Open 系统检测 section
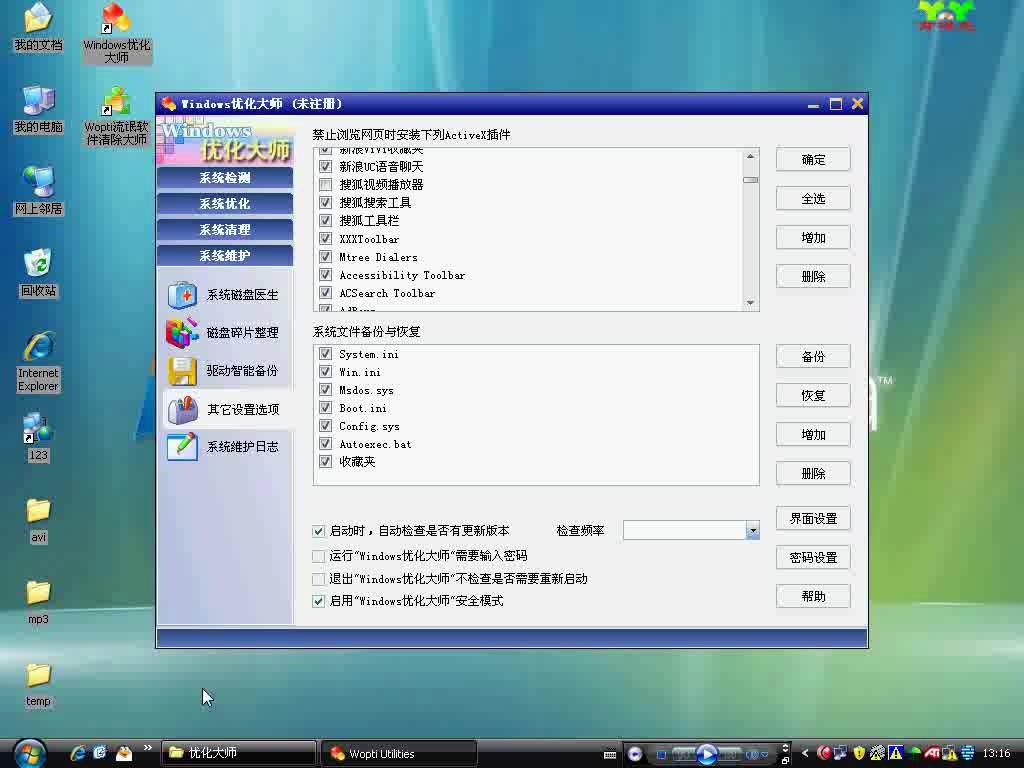The height and width of the screenshot is (768, 1024). (x=225, y=178)
